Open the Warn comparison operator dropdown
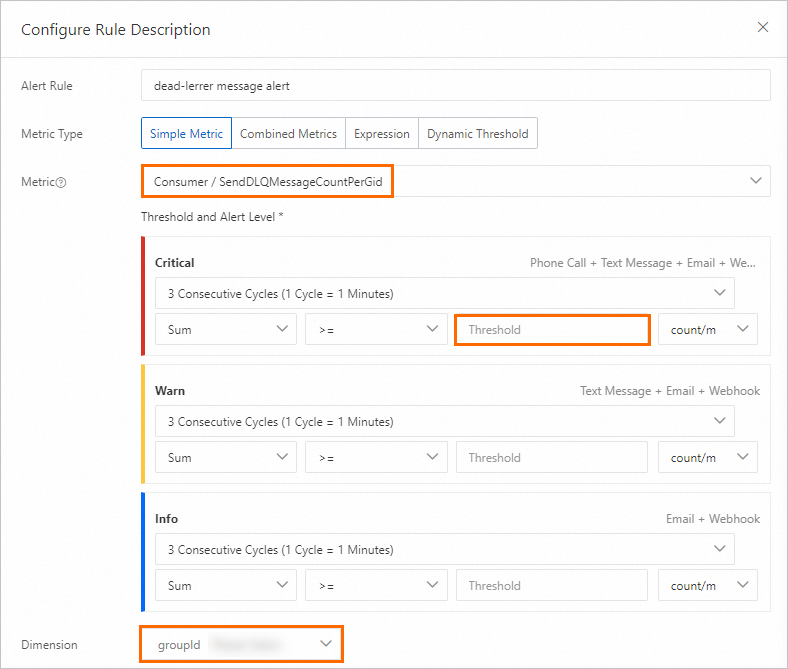The height and width of the screenshot is (669, 788). pos(376,458)
